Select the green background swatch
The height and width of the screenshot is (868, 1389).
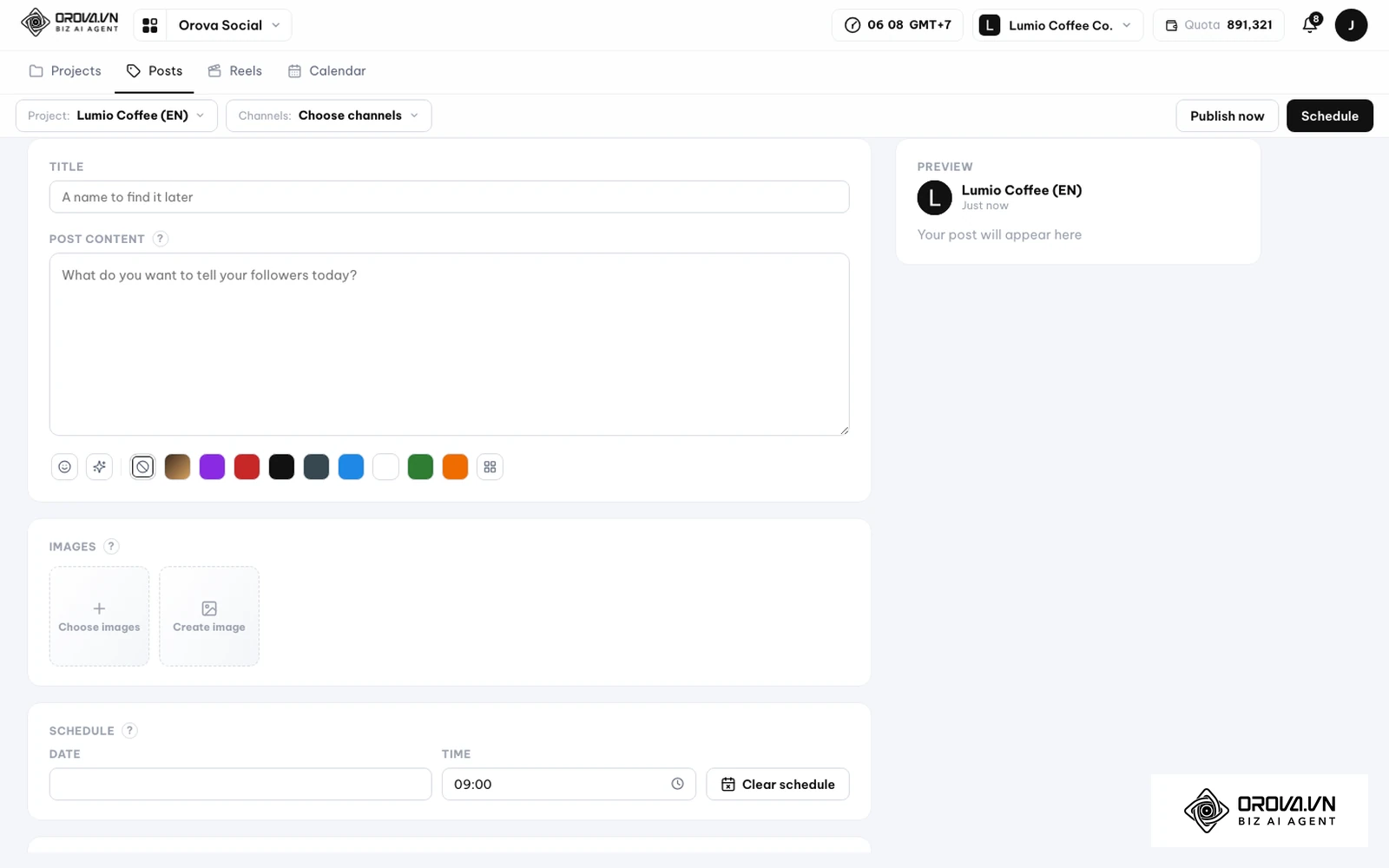tap(420, 467)
